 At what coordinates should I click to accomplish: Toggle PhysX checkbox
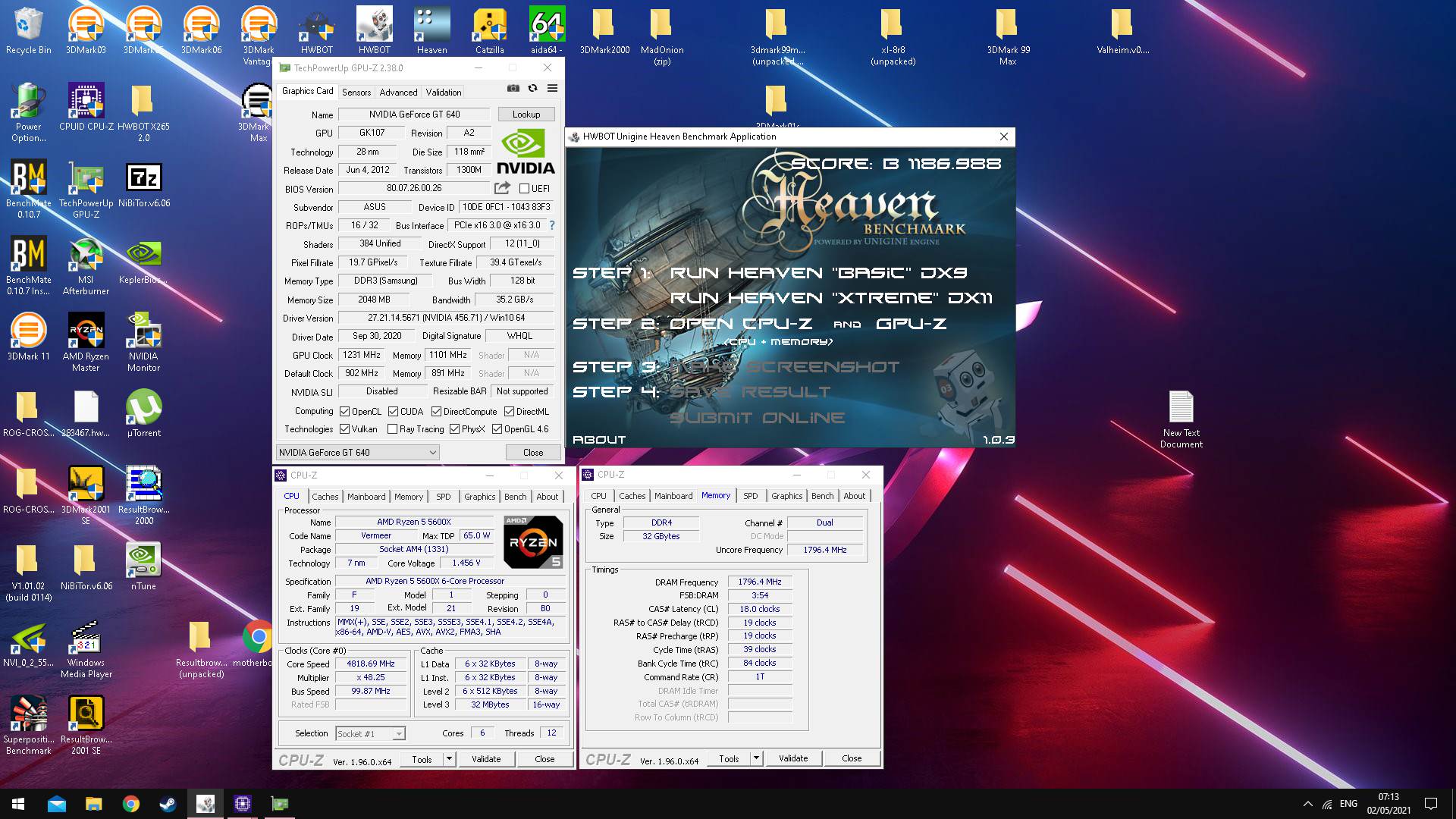(454, 429)
